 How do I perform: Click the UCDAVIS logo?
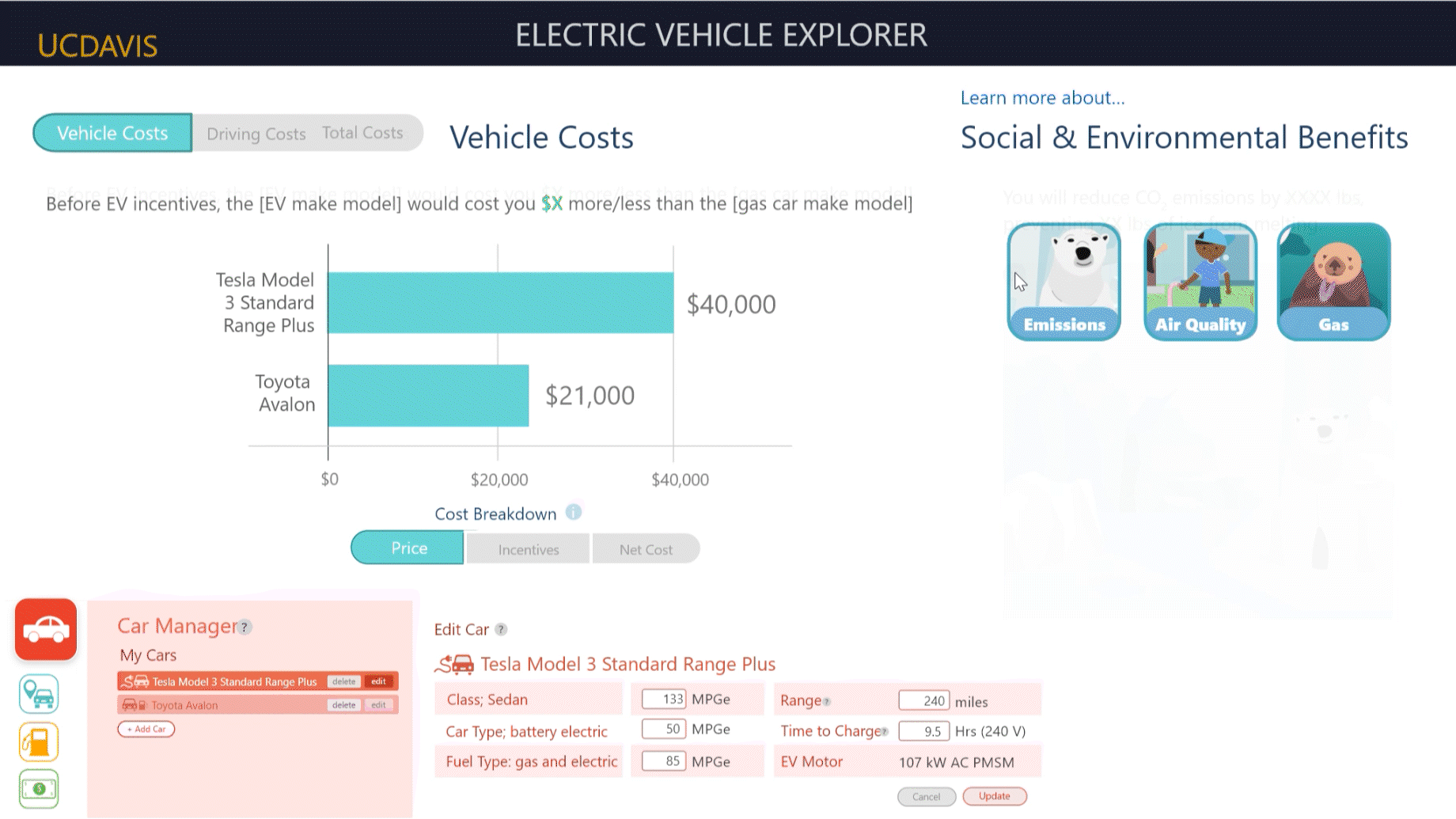97,46
